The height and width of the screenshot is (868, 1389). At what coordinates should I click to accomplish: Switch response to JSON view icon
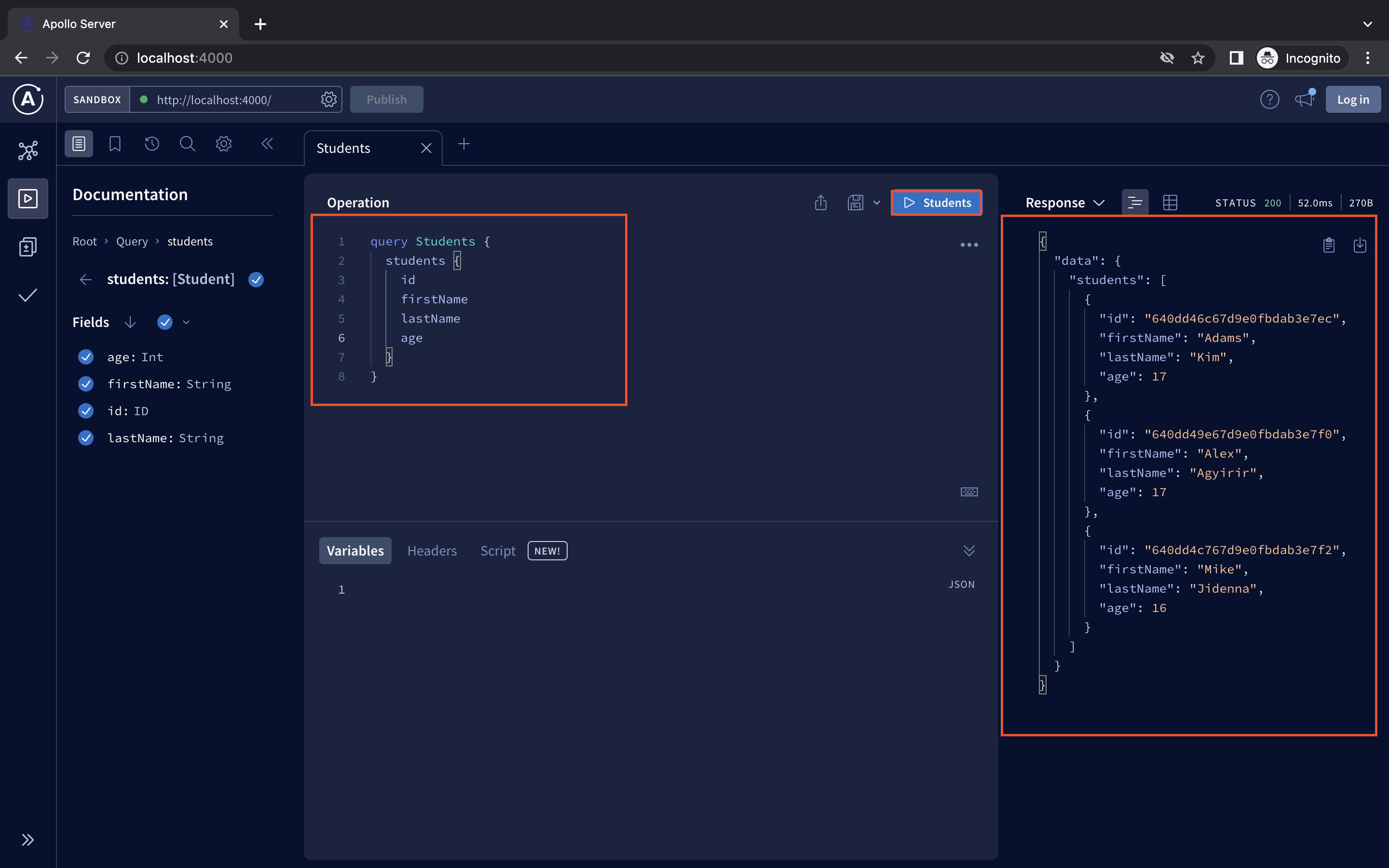[x=1135, y=203]
